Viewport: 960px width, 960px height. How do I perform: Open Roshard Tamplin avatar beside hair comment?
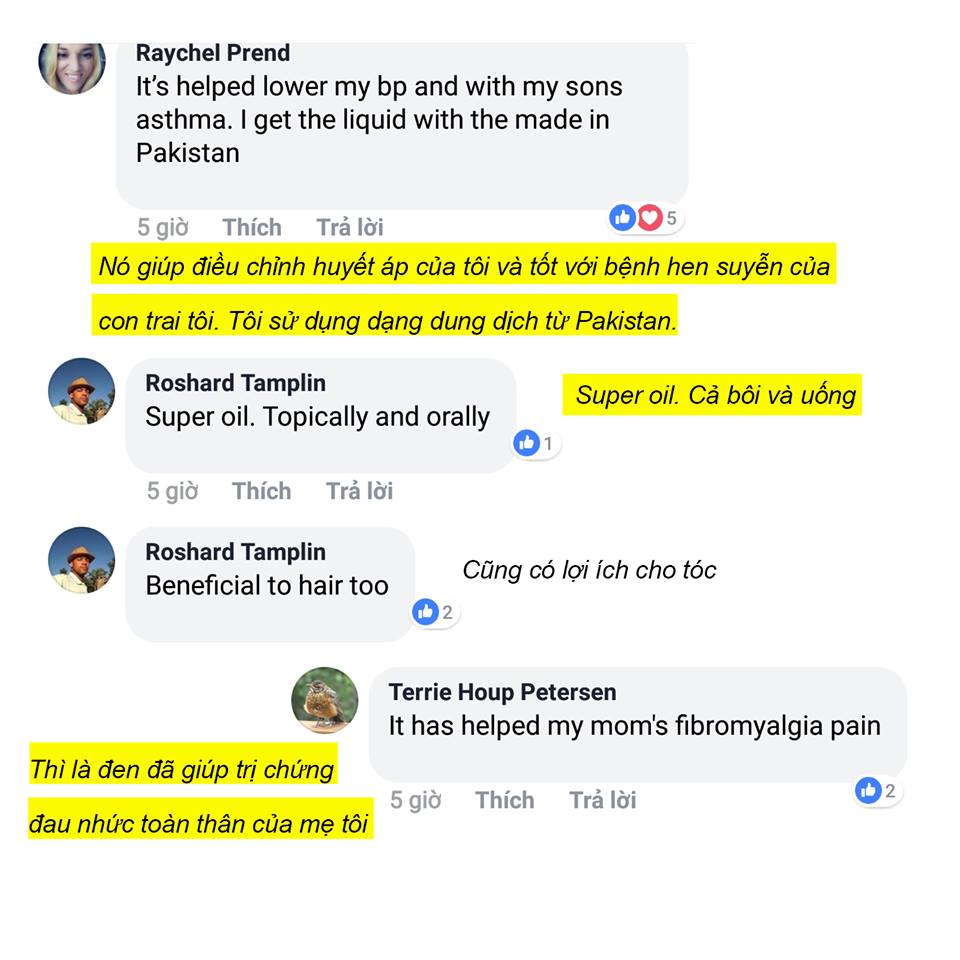click(81, 560)
